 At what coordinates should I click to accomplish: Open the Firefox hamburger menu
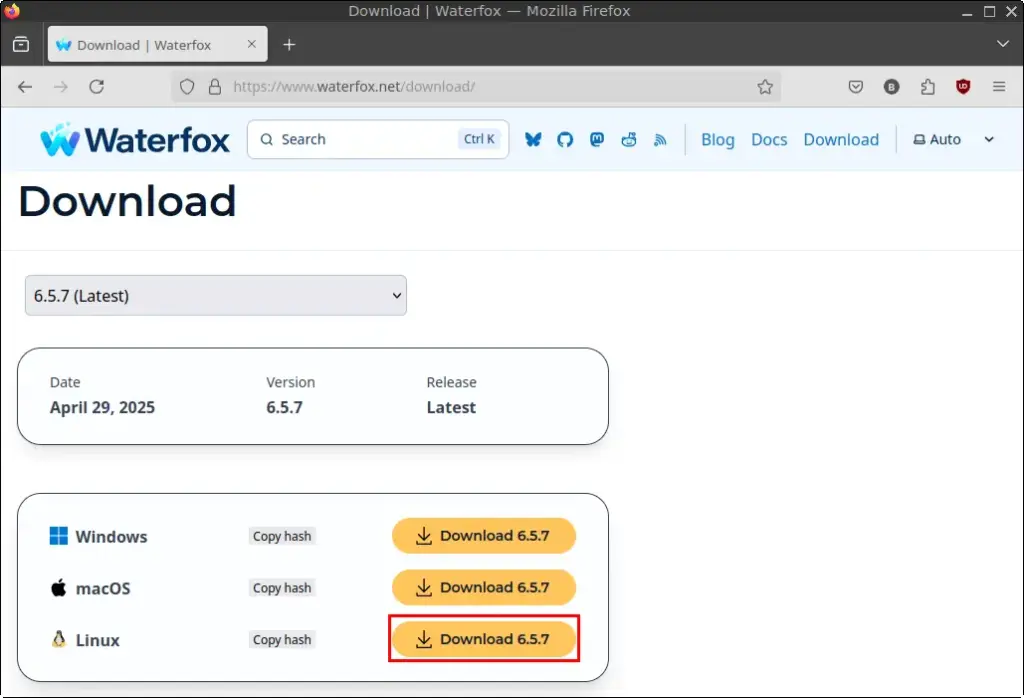999,87
